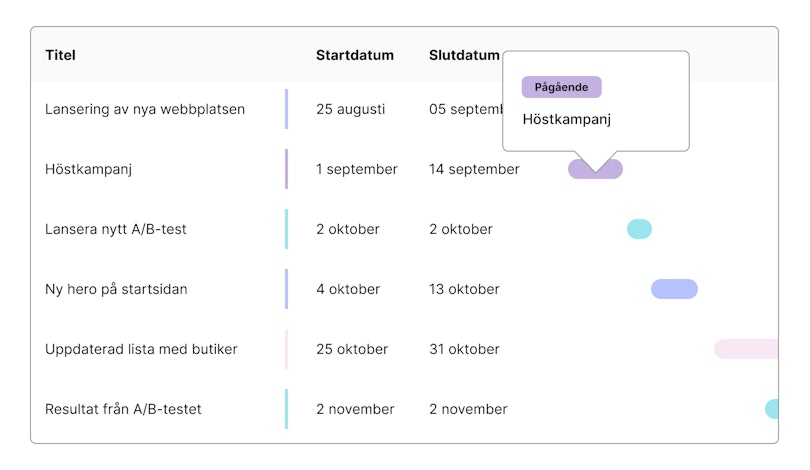Sort by the Titel column header
Screen dimensions: 810x470
[x=60, y=55]
